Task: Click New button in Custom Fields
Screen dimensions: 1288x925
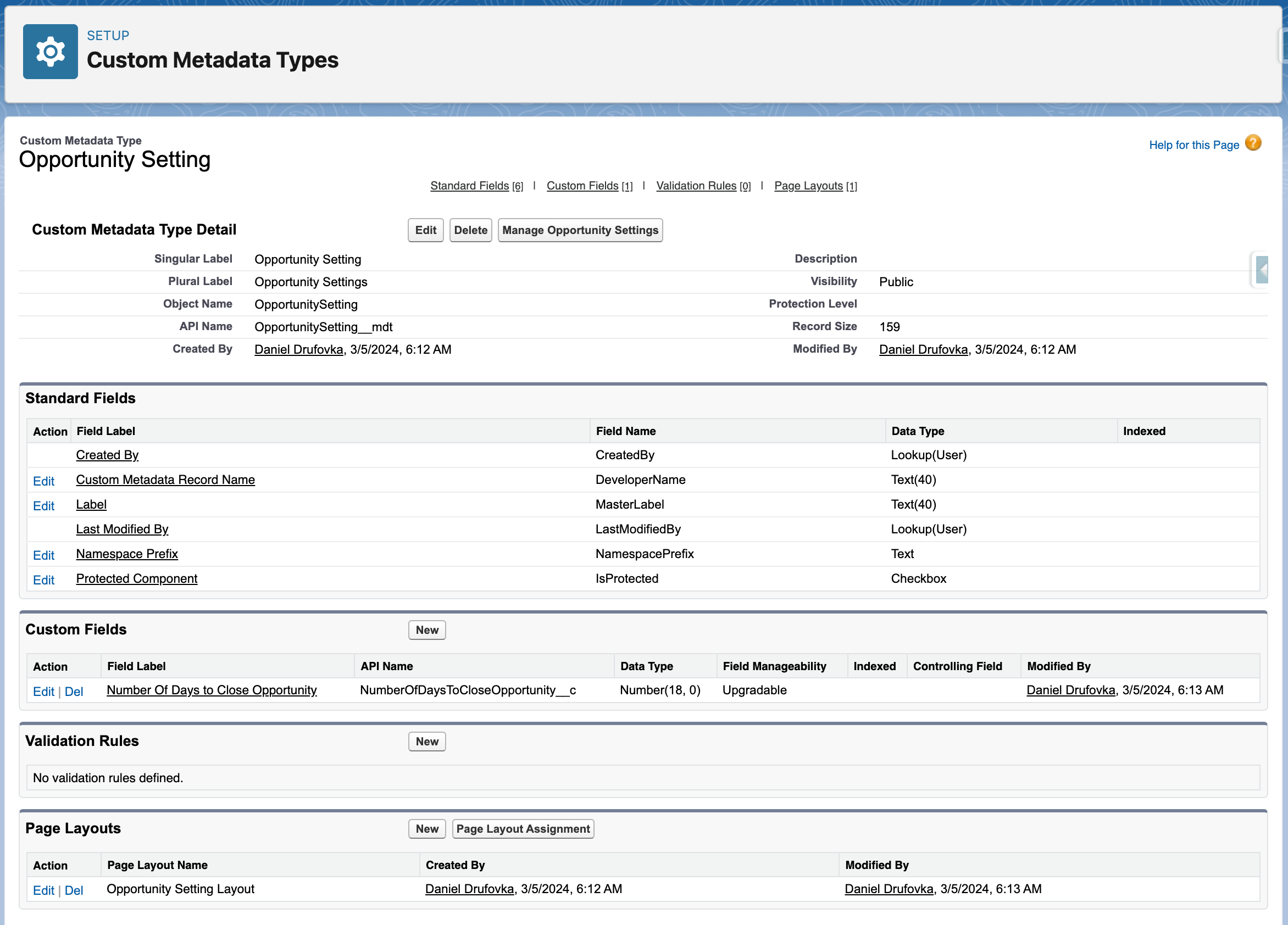Action: click(x=426, y=629)
